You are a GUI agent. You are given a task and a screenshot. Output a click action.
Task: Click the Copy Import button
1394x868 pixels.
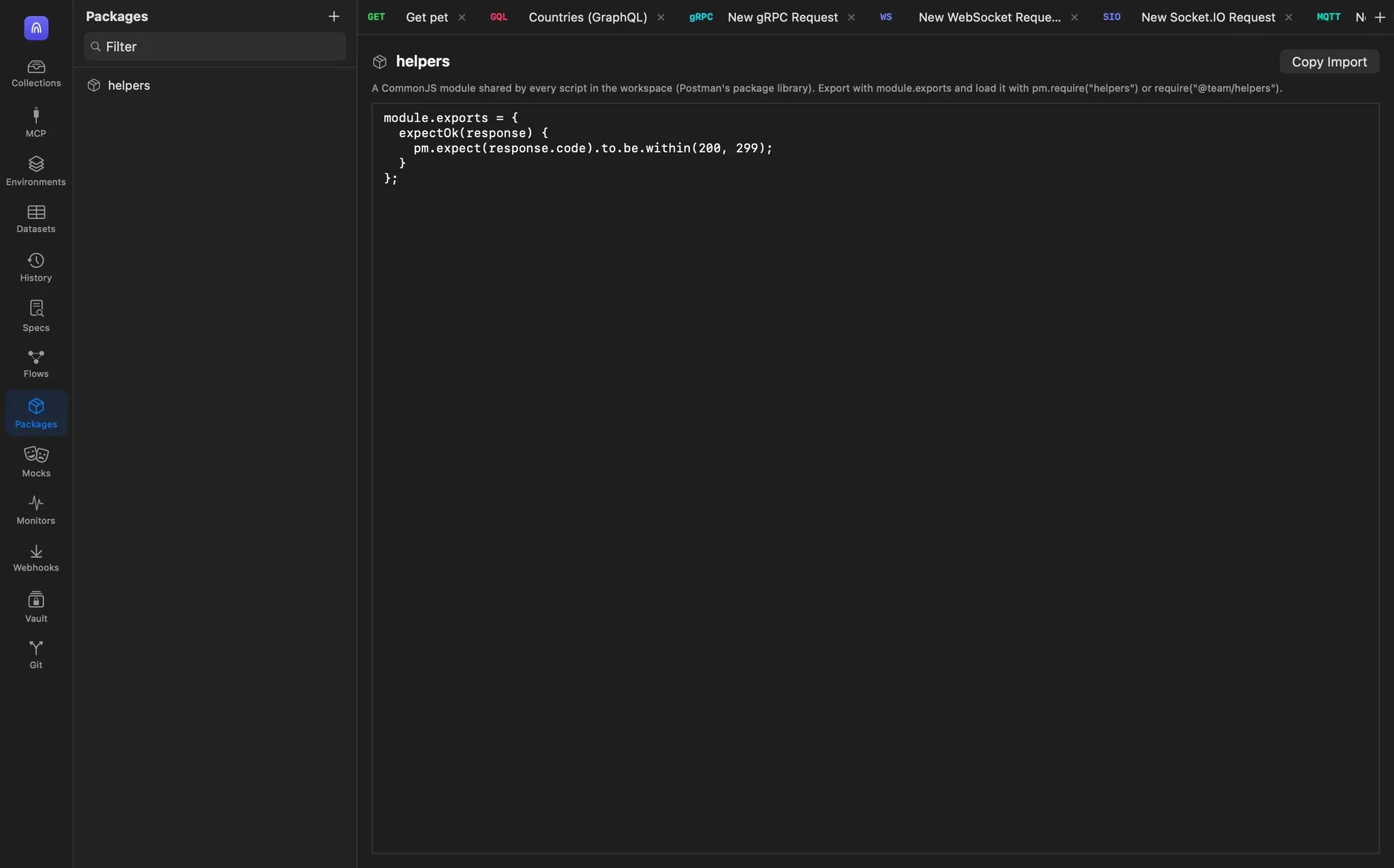click(x=1329, y=61)
